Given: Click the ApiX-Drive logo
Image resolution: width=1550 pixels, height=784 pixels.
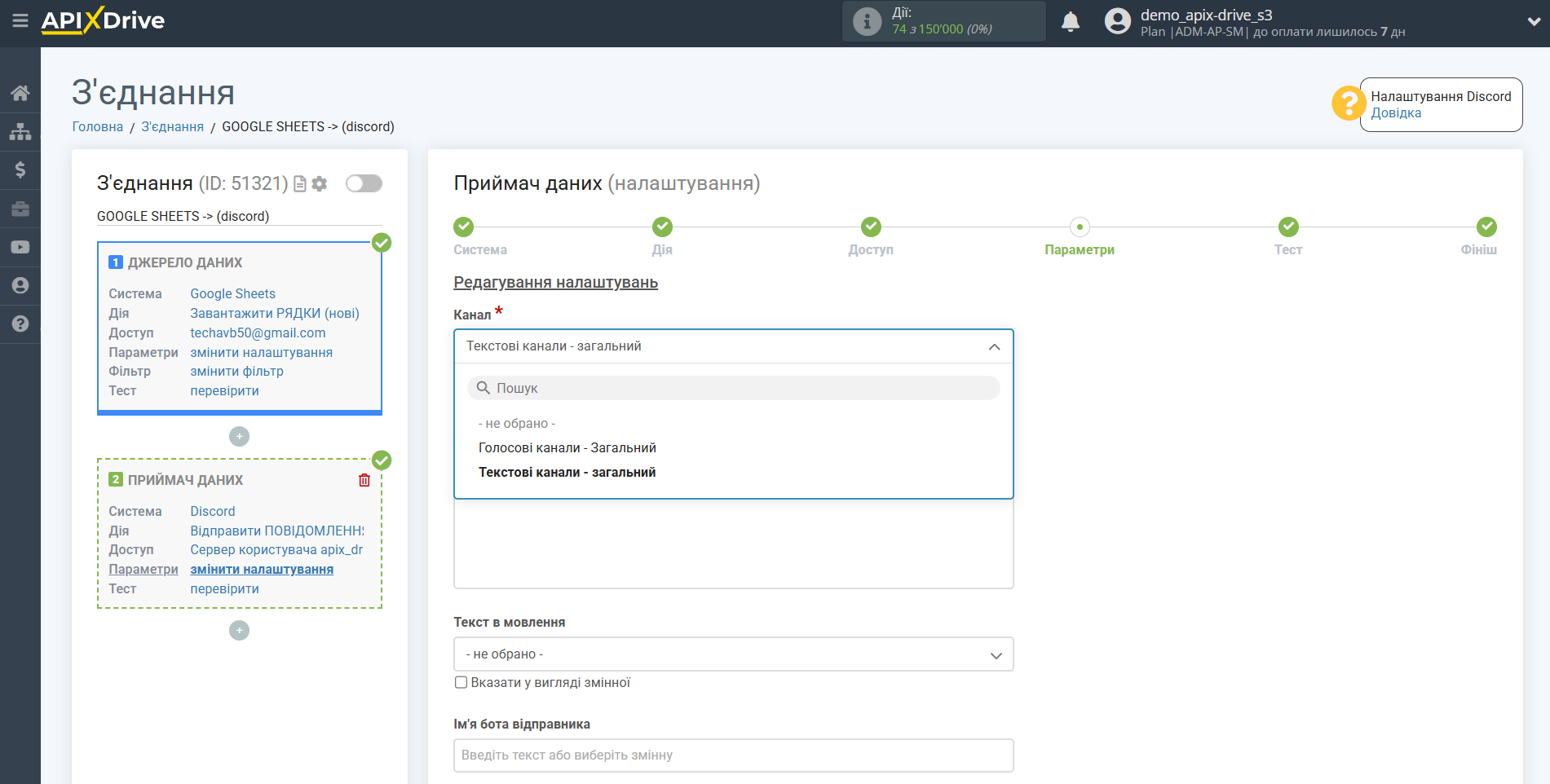Looking at the screenshot, I should (x=103, y=20).
